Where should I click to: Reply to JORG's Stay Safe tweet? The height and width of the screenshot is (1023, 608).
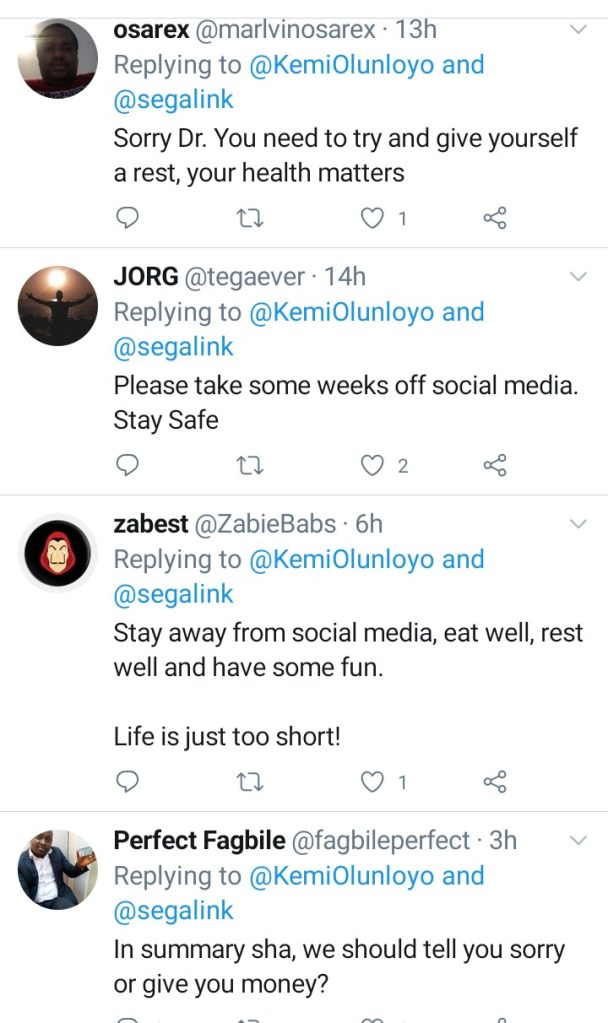[x=127, y=465]
